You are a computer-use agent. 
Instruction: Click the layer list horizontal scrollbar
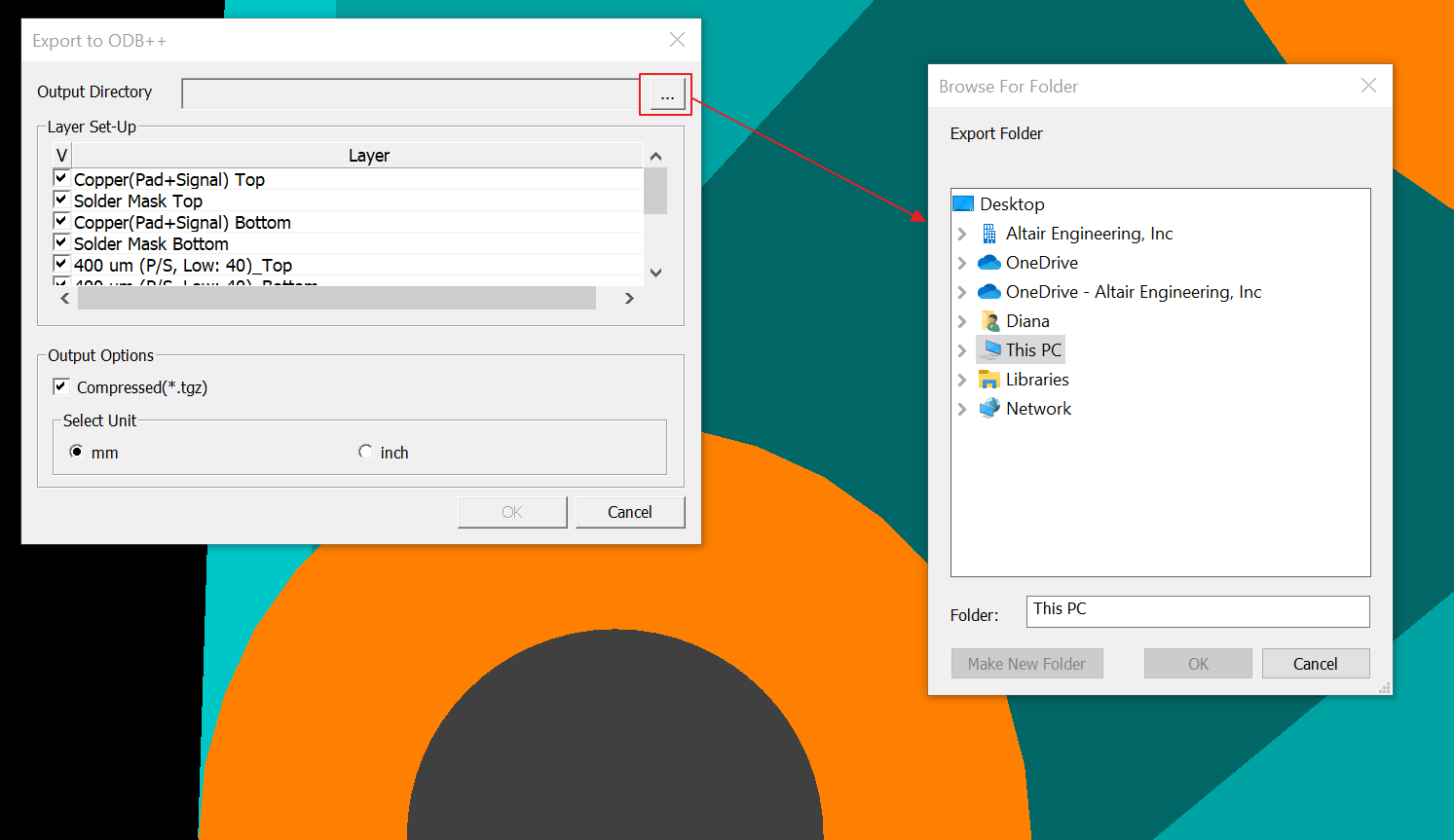tap(336, 298)
